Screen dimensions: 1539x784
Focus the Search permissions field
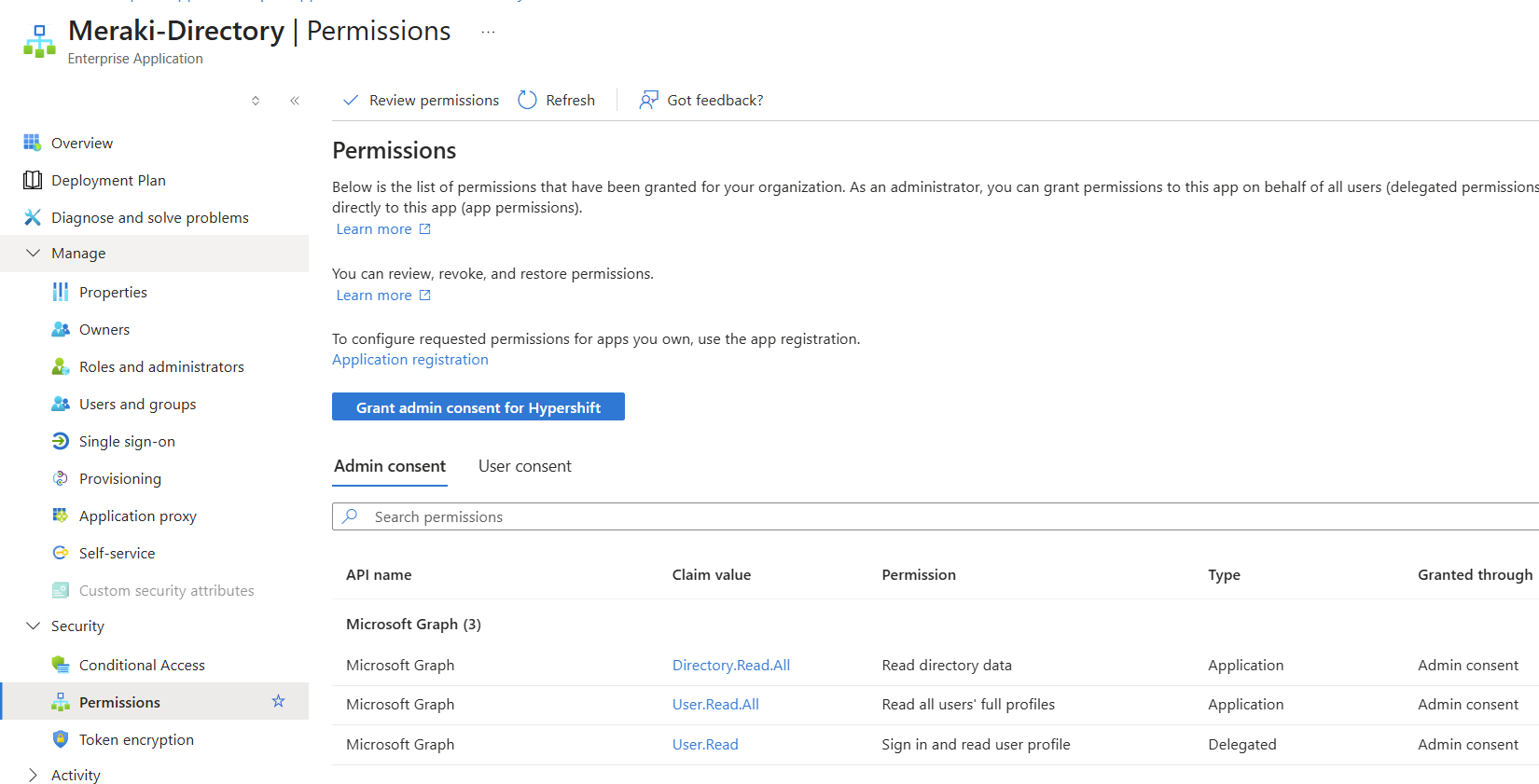tap(936, 516)
